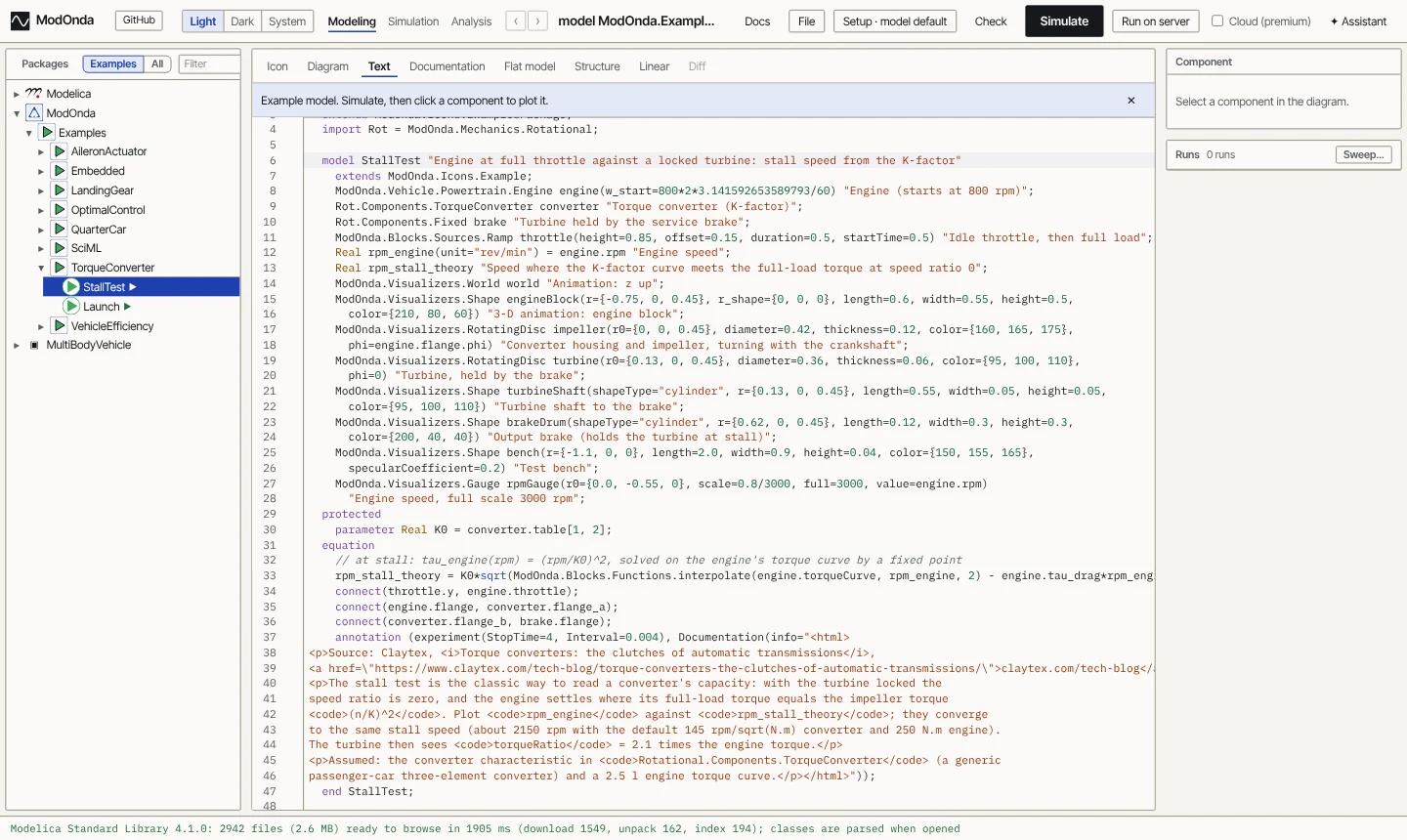The image size is (1407, 840).
Task: Switch to the Diagram view tab
Action: (x=327, y=66)
